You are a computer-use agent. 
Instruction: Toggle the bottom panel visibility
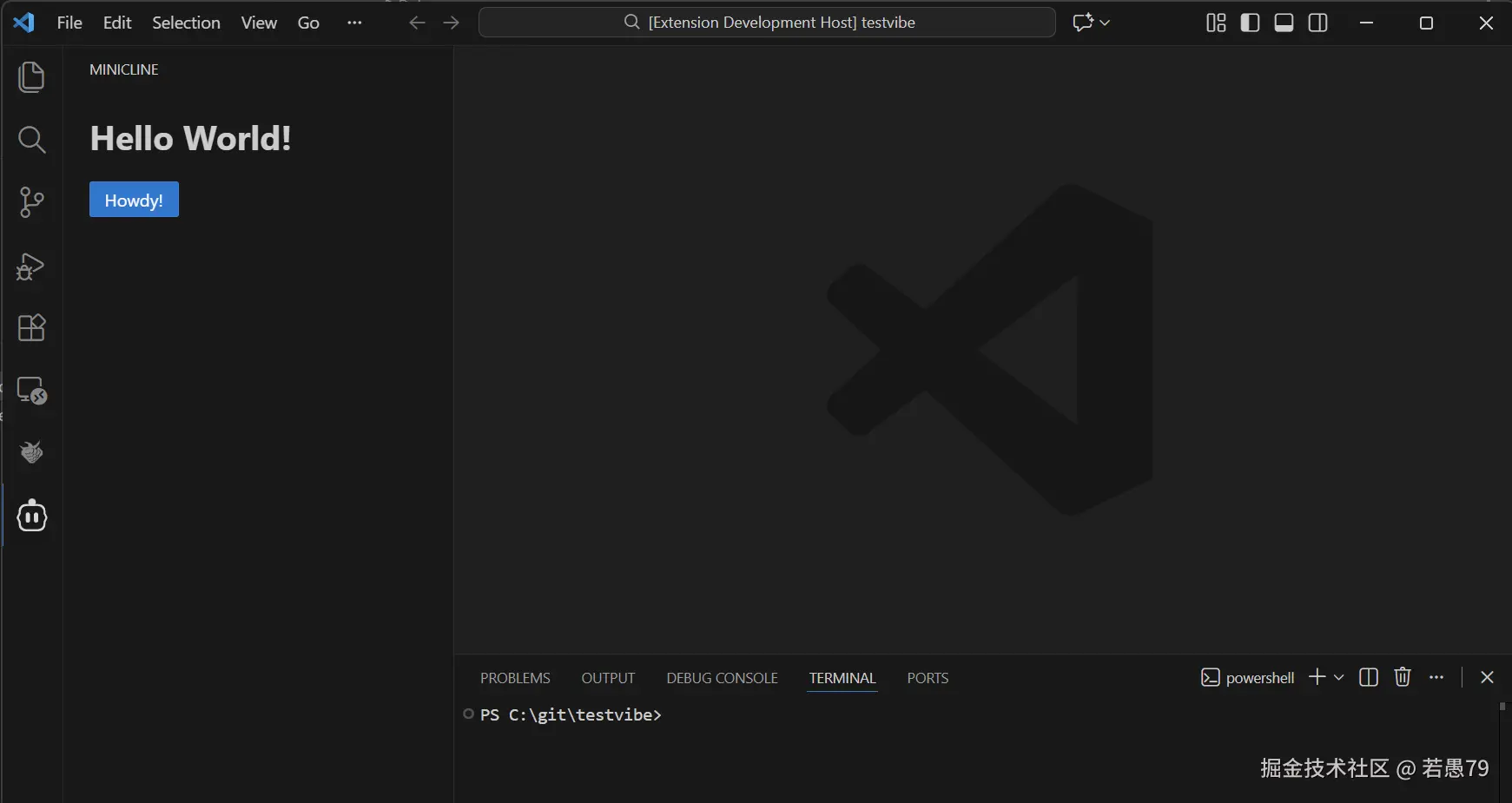[1284, 23]
